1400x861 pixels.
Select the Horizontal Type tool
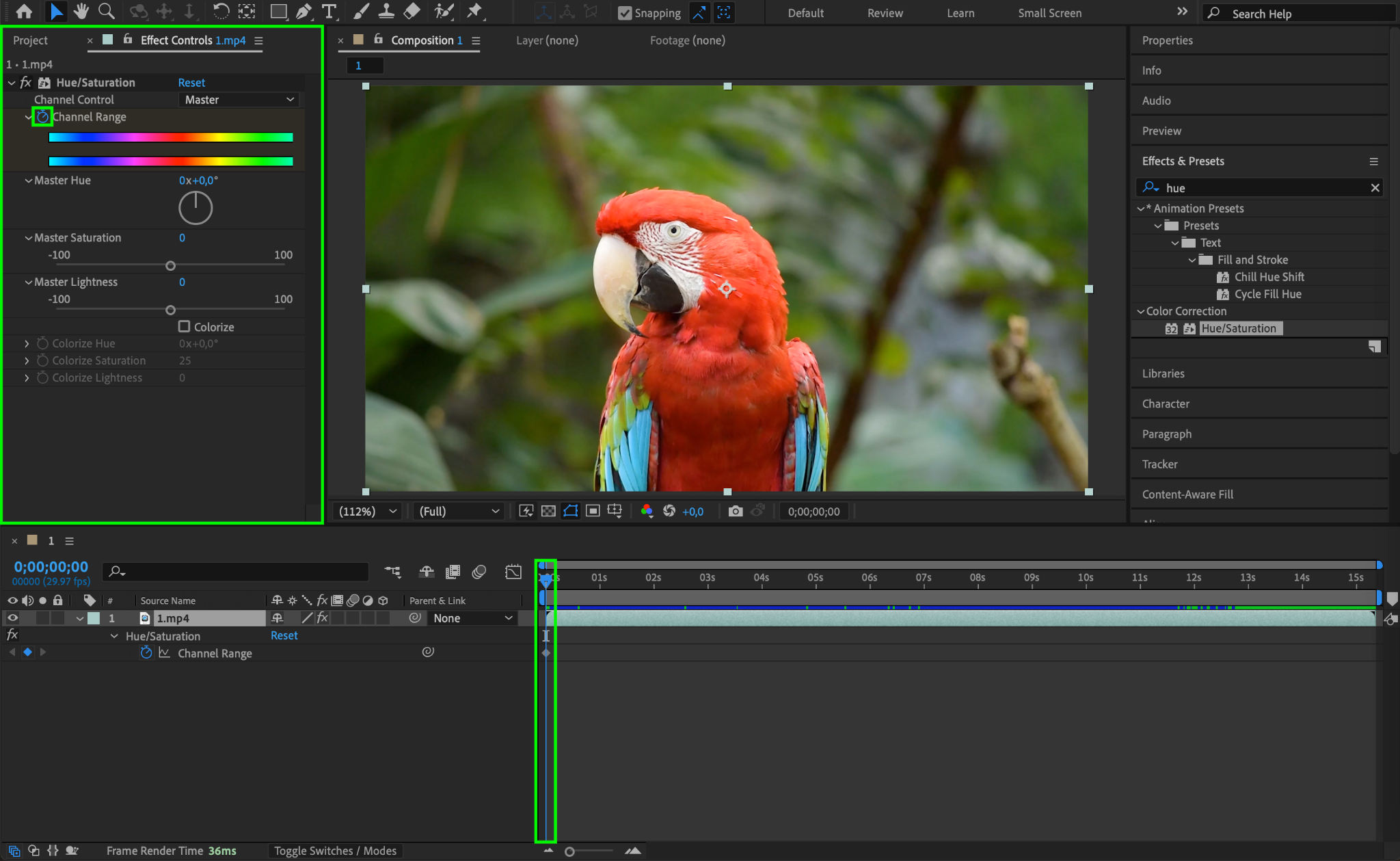[329, 12]
